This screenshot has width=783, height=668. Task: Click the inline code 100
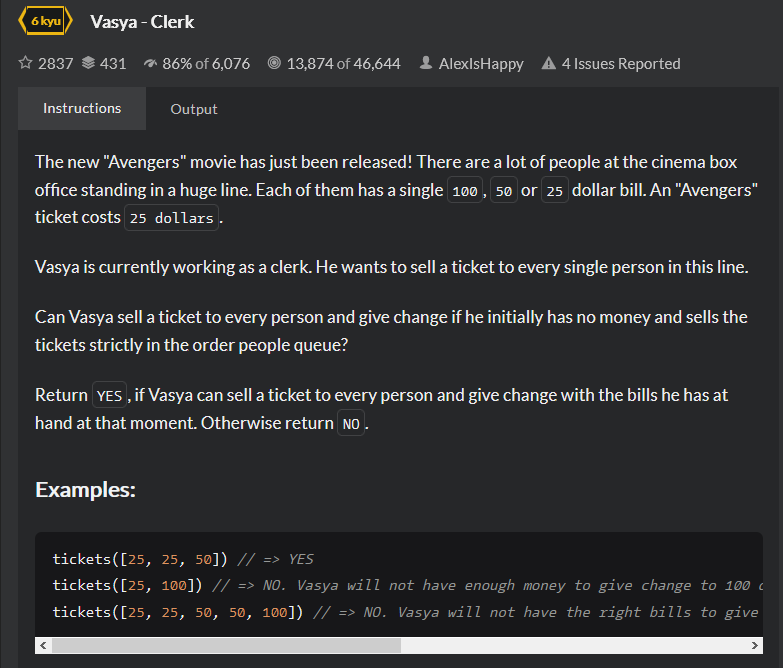465,190
